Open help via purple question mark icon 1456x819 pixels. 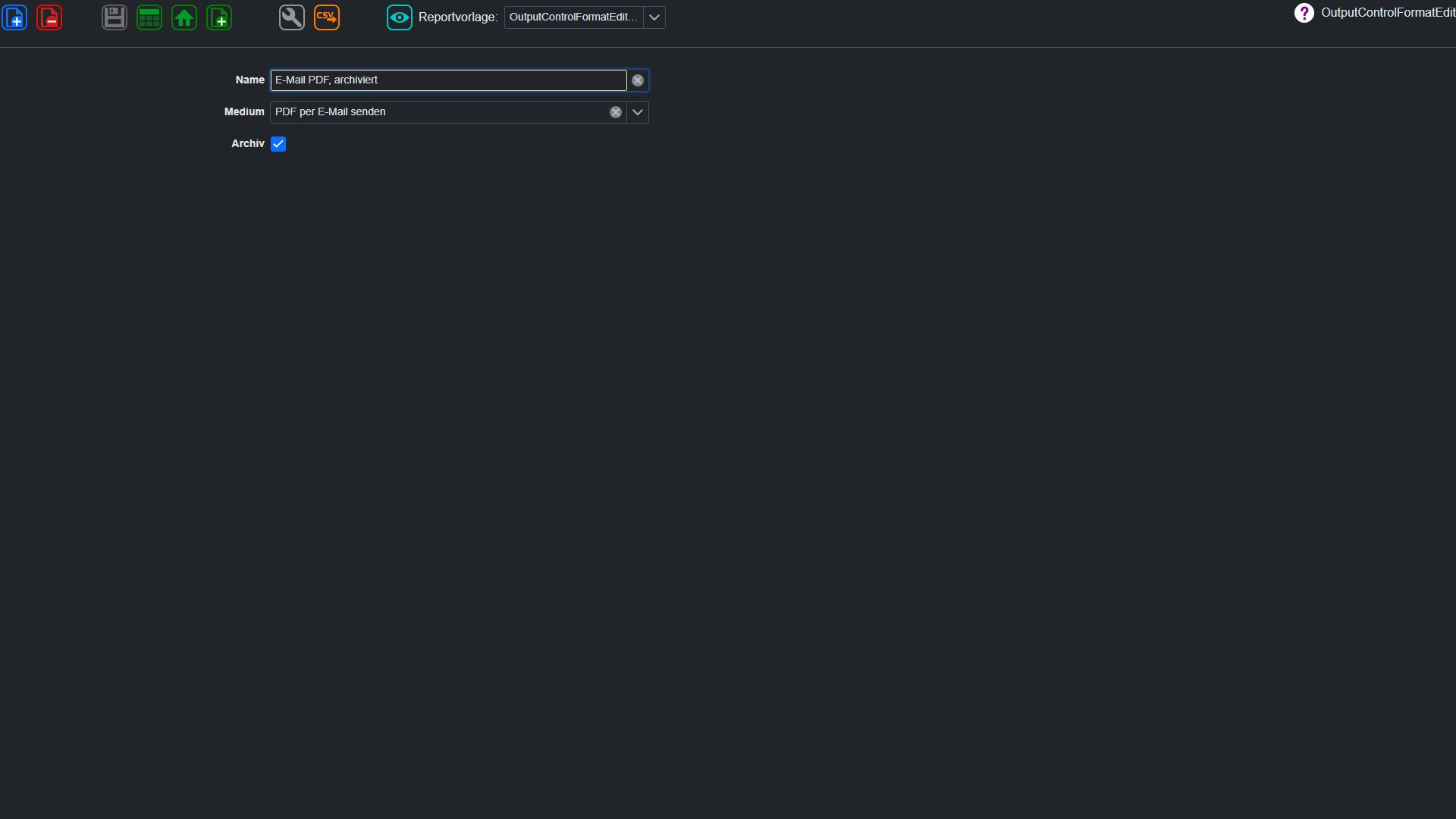click(x=1304, y=13)
